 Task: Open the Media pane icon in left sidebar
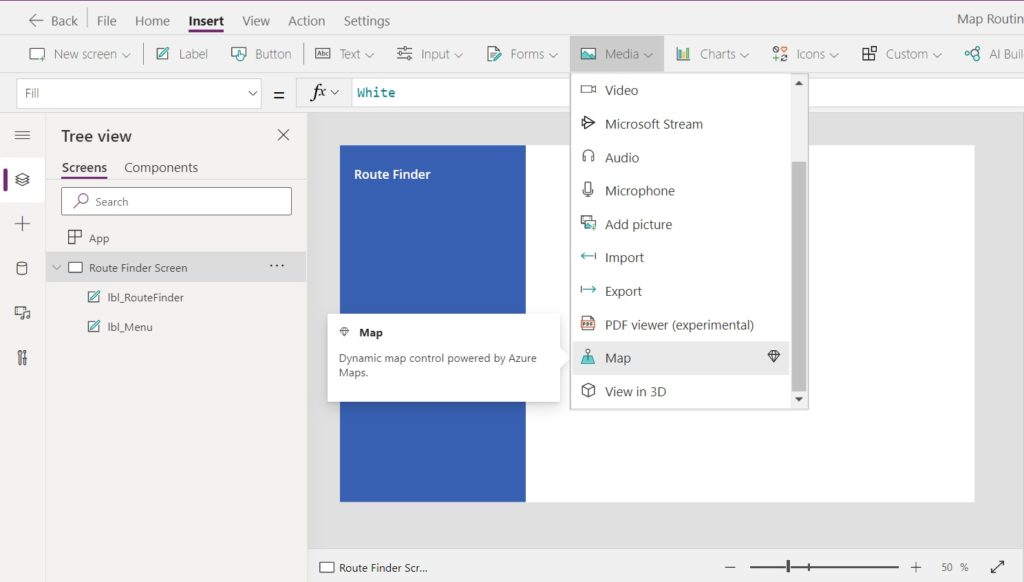click(22, 313)
